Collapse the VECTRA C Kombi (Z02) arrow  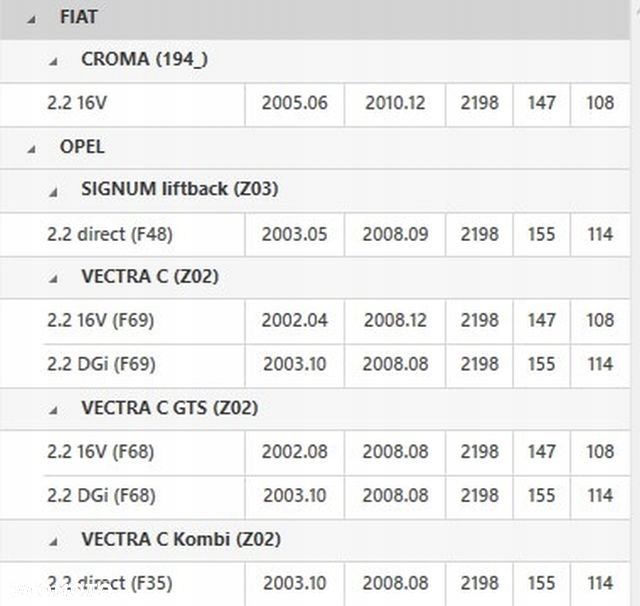(54, 541)
